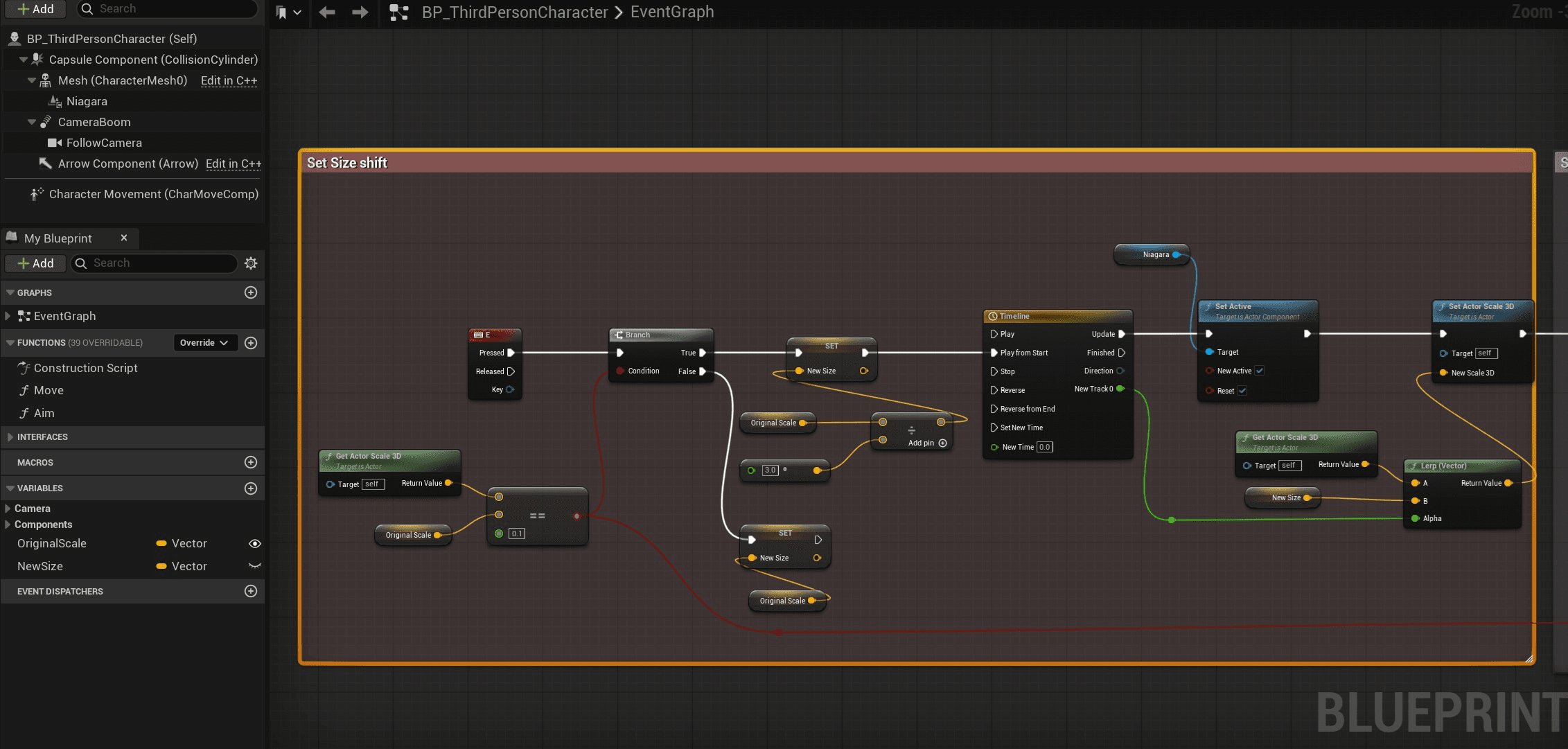Add new variable with plus icon
The width and height of the screenshot is (1568, 749).
(251, 488)
